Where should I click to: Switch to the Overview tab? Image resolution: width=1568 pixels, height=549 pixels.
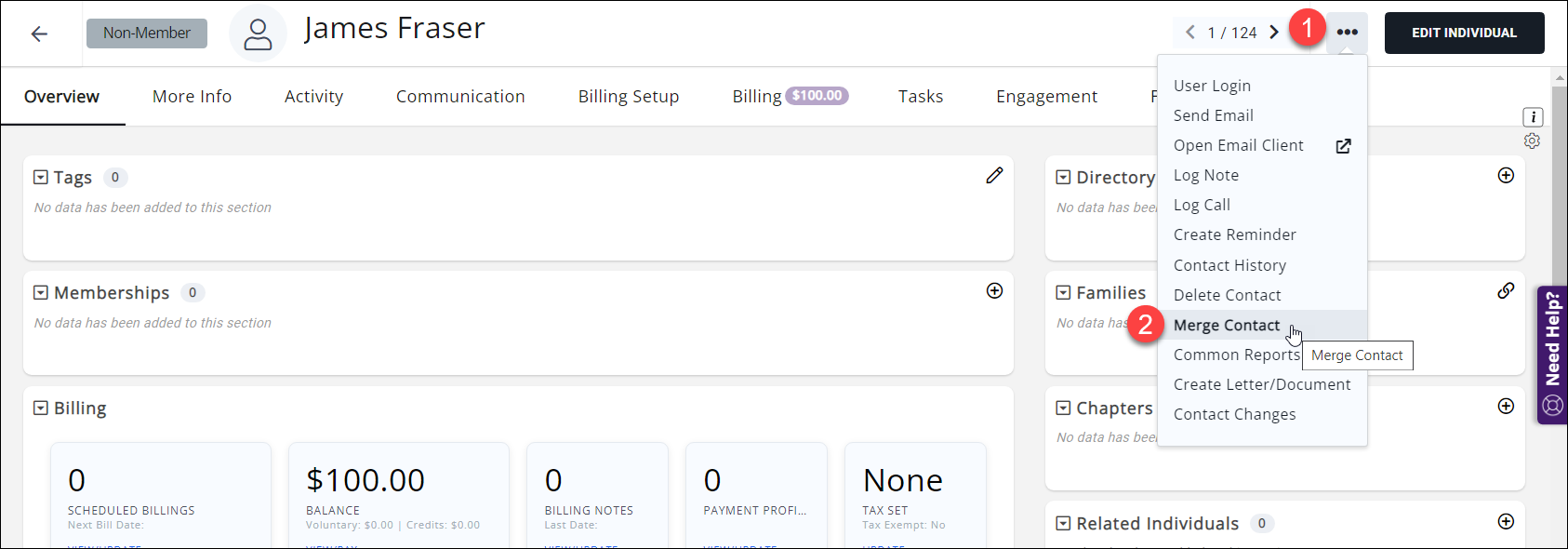(x=61, y=97)
